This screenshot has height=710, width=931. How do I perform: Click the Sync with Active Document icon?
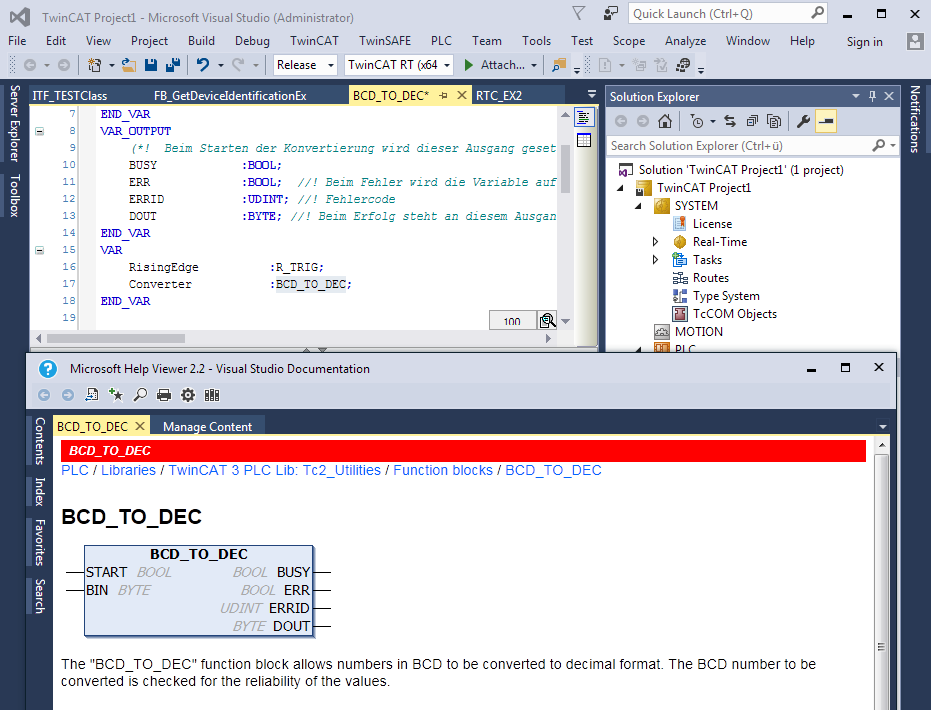(730, 122)
